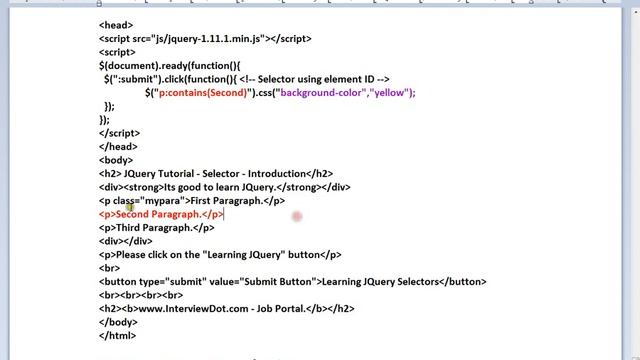The width and height of the screenshot is (640, 360).
Task: Click the "<body>" opening tag line
Action: click(116, 160)
